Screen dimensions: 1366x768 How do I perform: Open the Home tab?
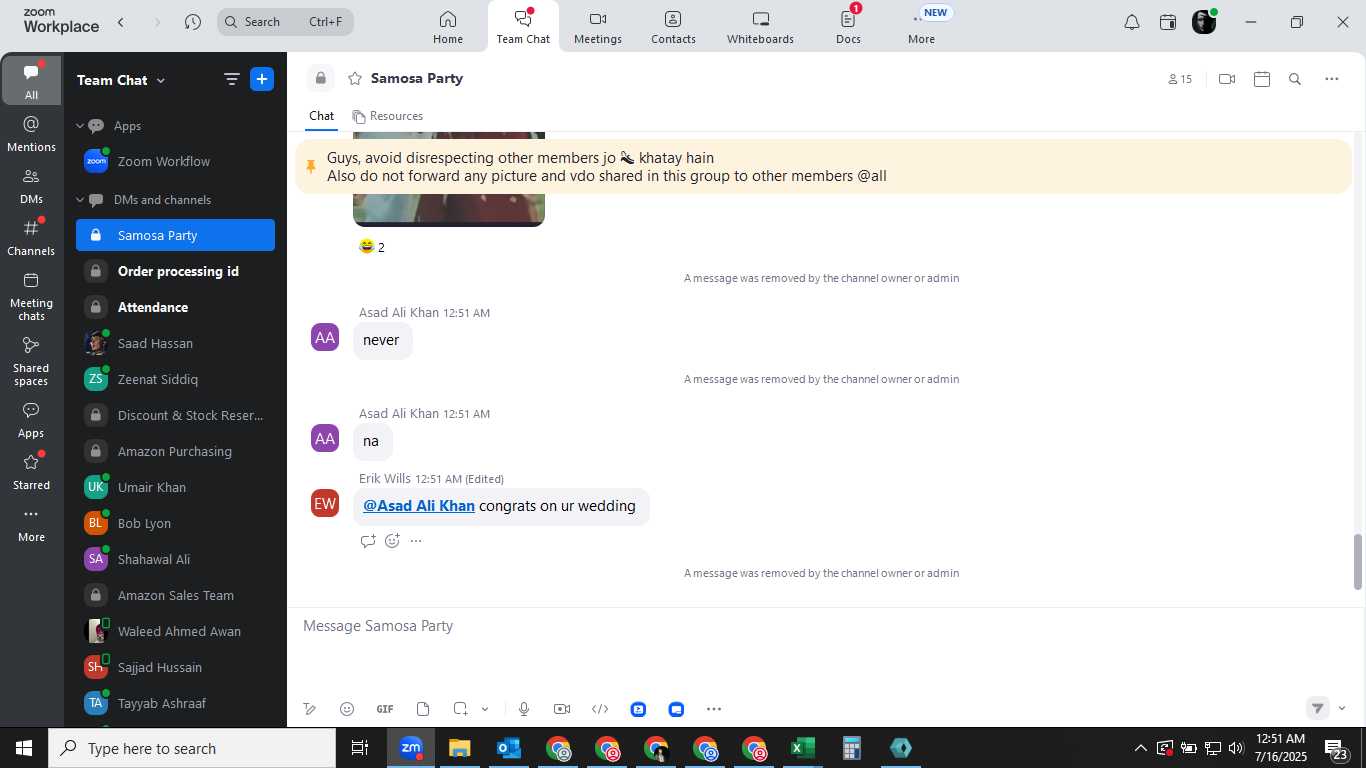(x=448, y=27)
